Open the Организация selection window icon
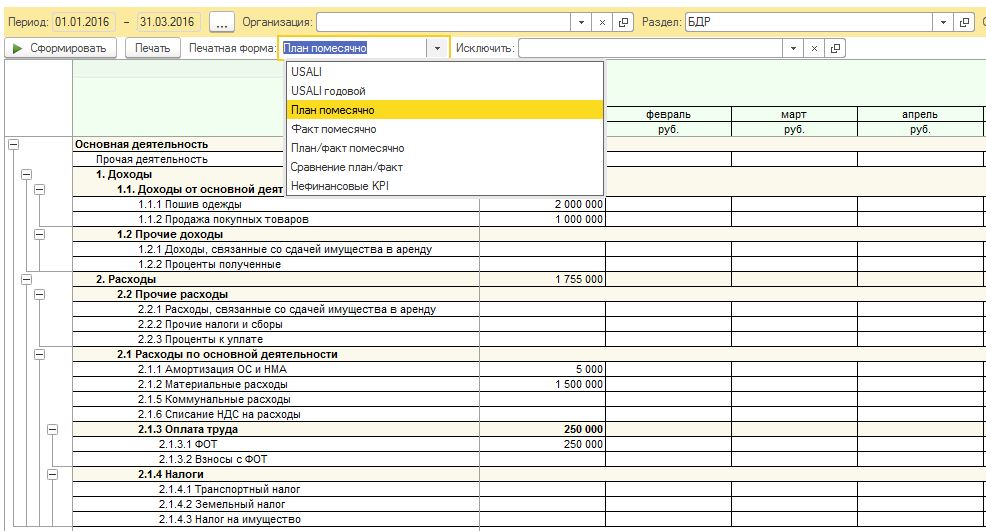Image resolution: width=986 pixels, height=531 pixels. point(623,22)
